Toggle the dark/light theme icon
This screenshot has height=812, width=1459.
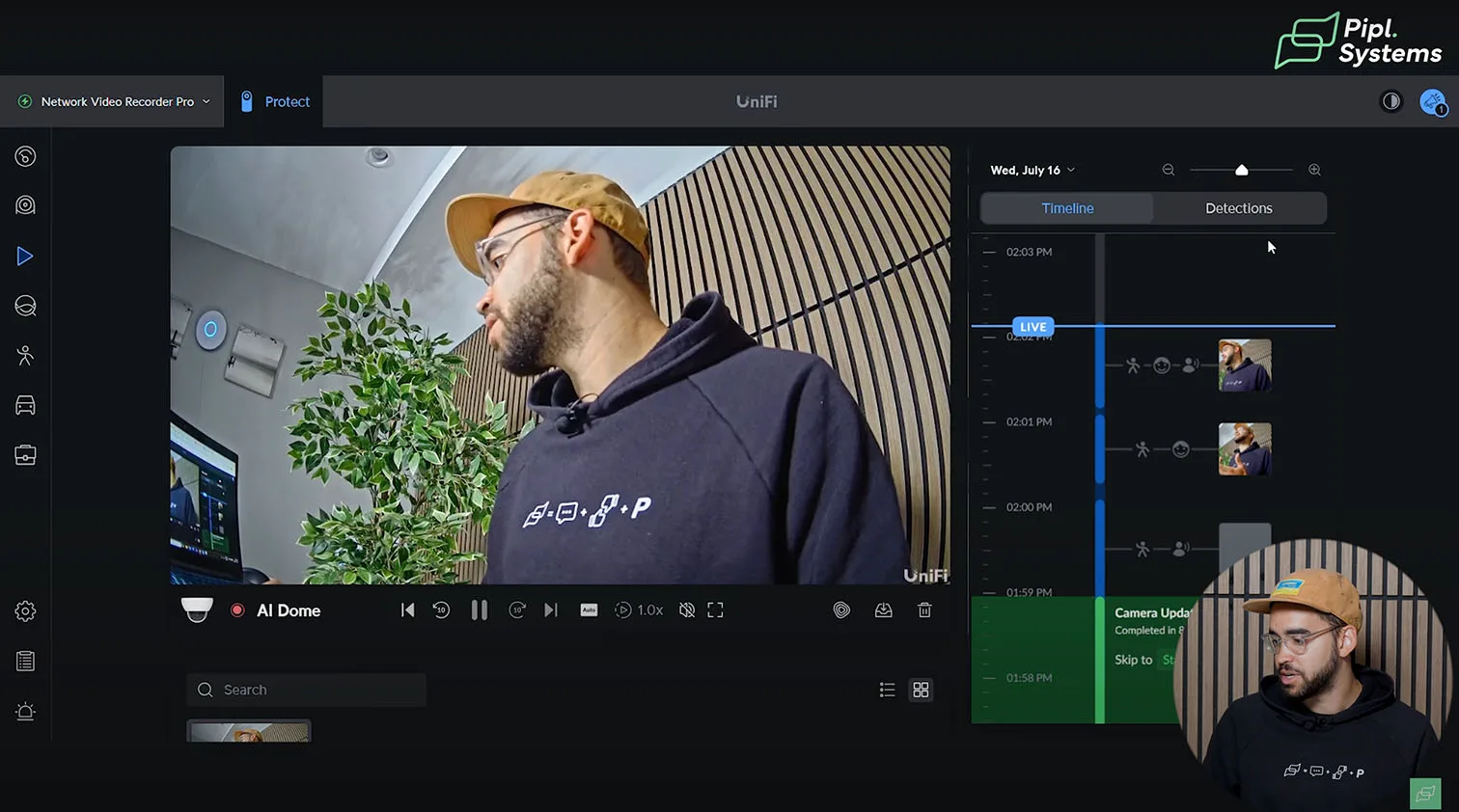1390,101
